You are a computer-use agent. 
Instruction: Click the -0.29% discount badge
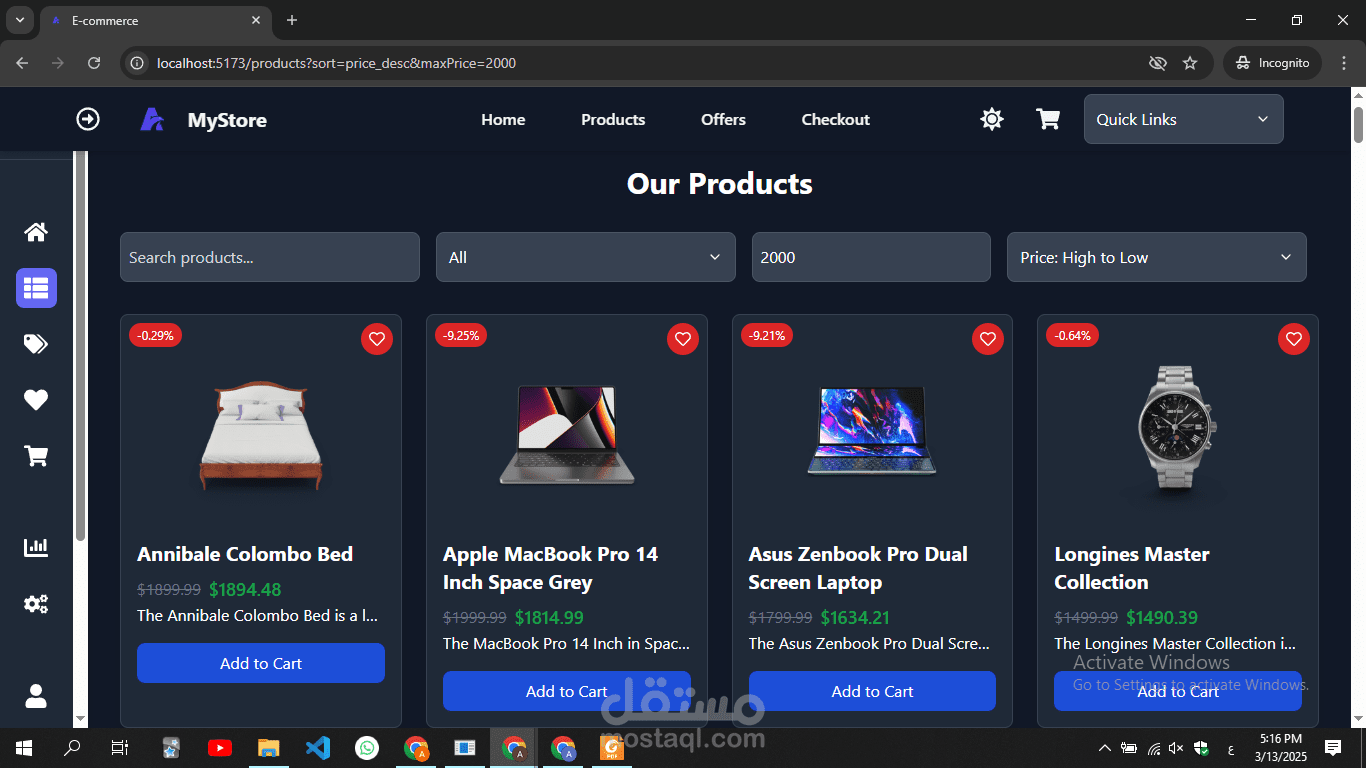[x=155, y=335]
